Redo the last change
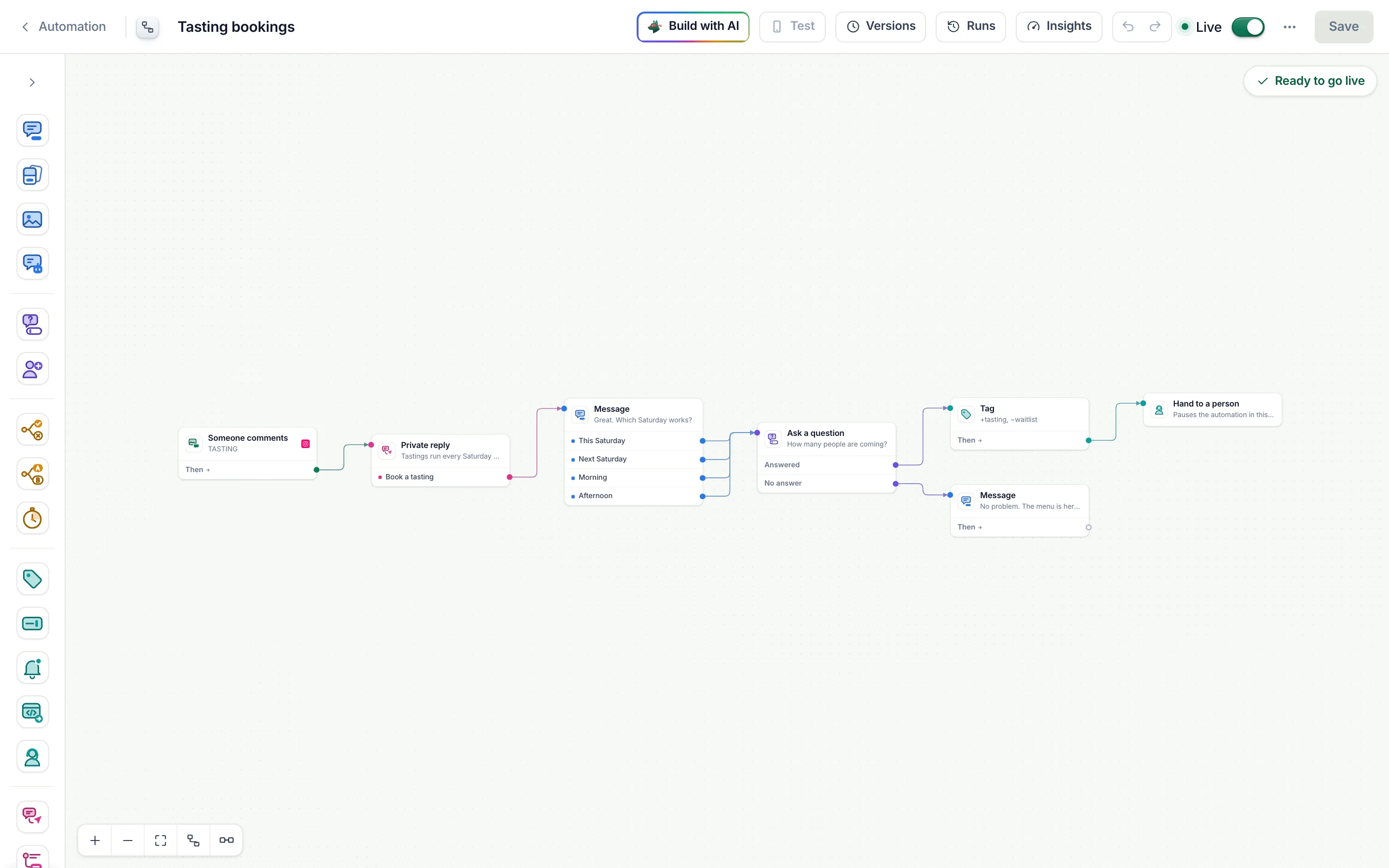This screenshot has height=868, width=1389. (x=1155, y=27)
